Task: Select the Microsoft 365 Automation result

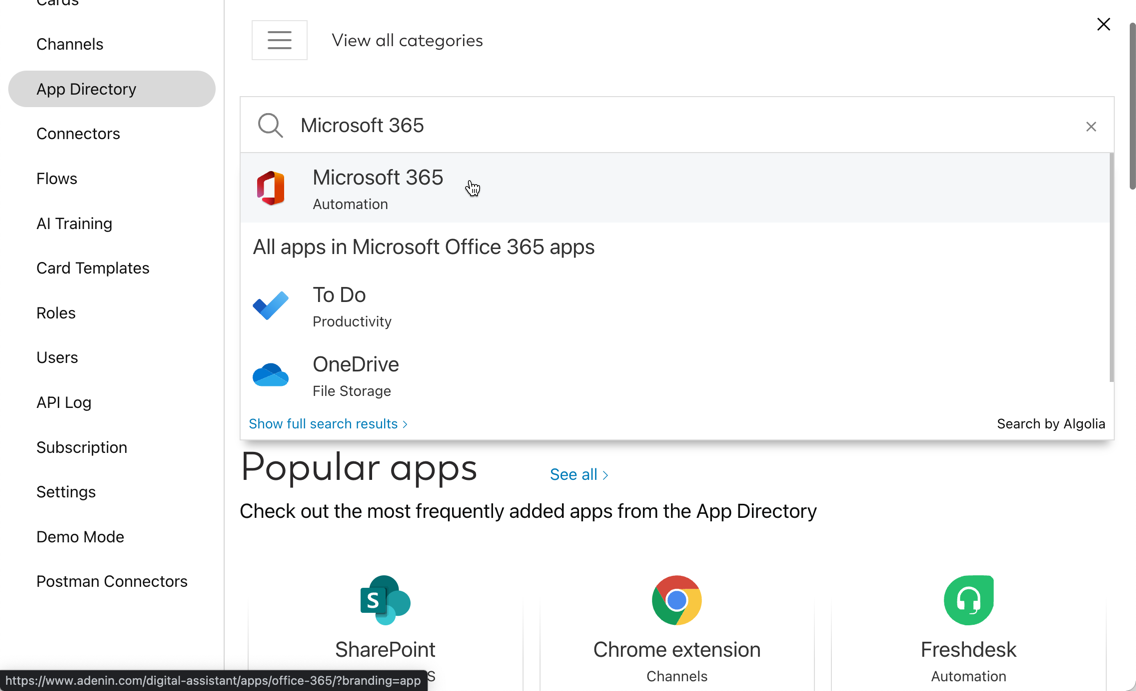Action: click(x=675, y=188)
